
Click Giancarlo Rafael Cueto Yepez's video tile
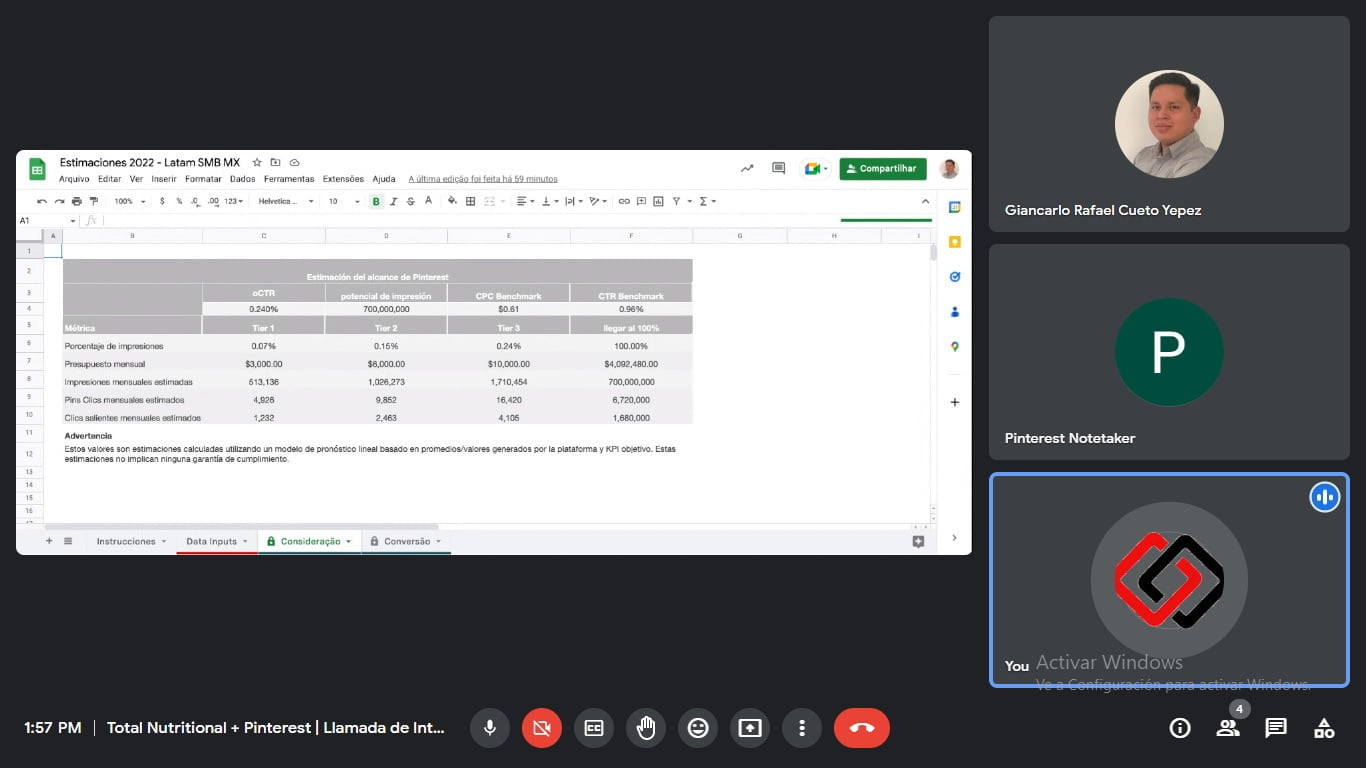pyautogui.click(x=1169, y=124)
